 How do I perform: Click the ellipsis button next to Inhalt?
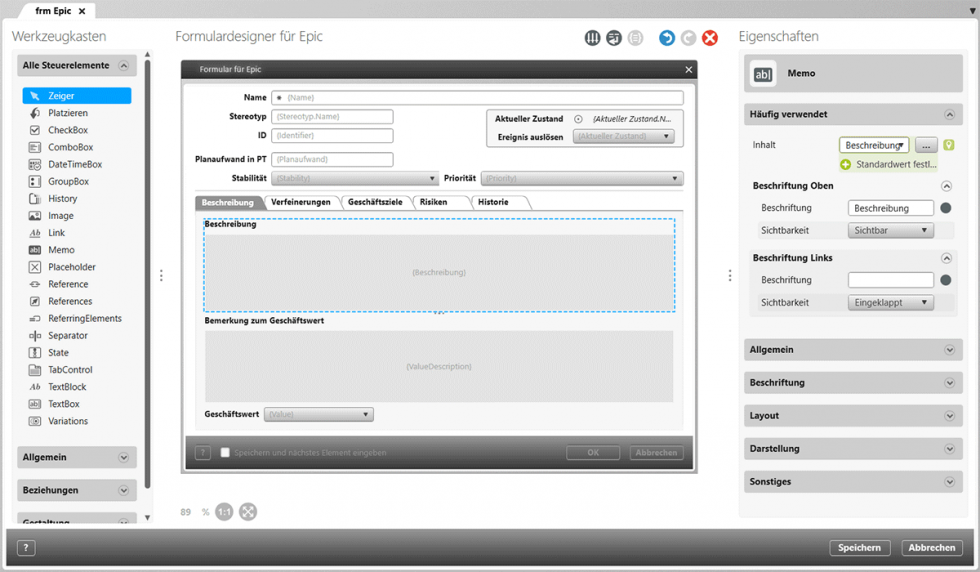pyautogui.click(x=926, y=145)
